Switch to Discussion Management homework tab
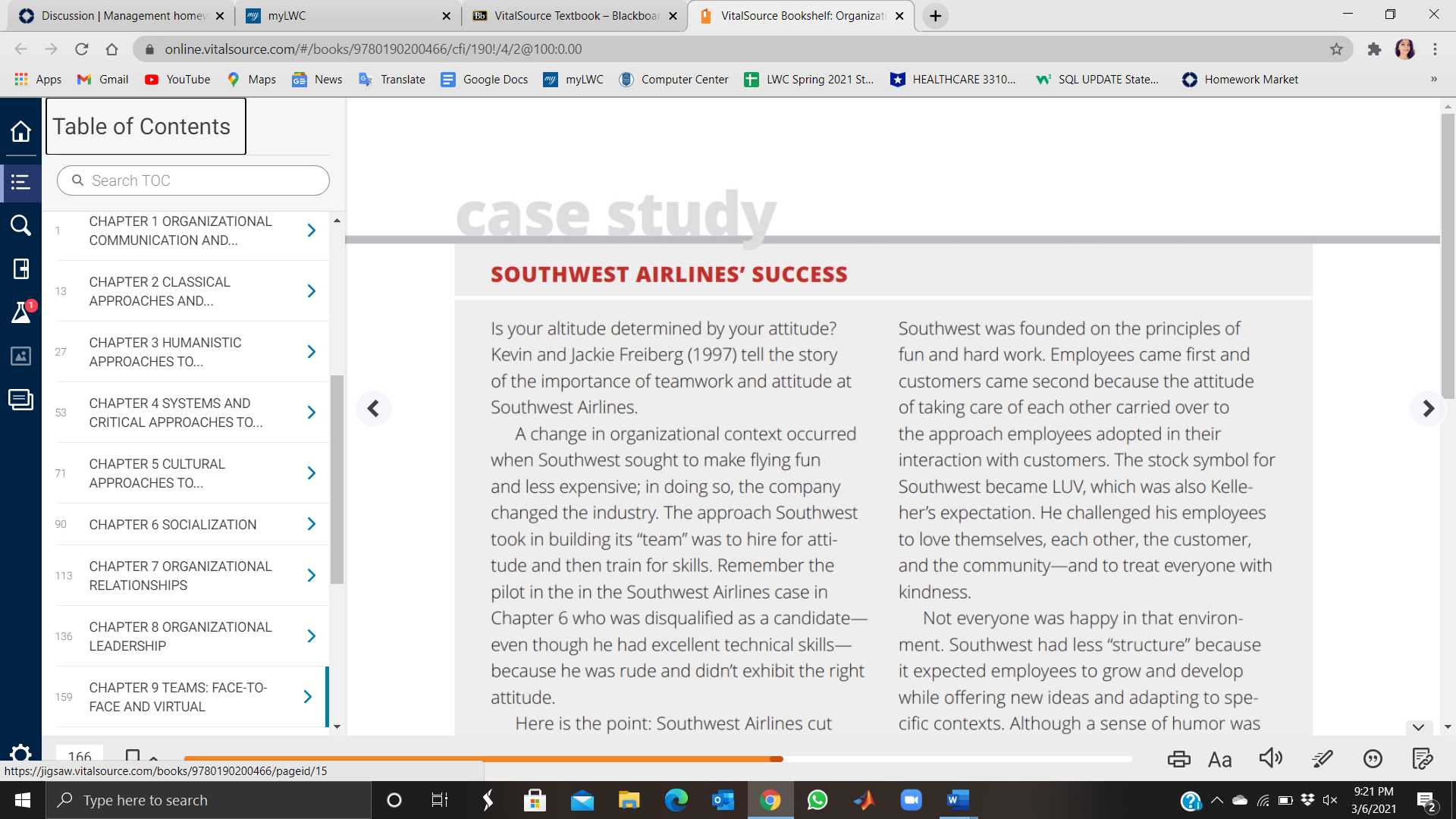The width and height of the screenshot is (1456, 819). coord(121,16)
